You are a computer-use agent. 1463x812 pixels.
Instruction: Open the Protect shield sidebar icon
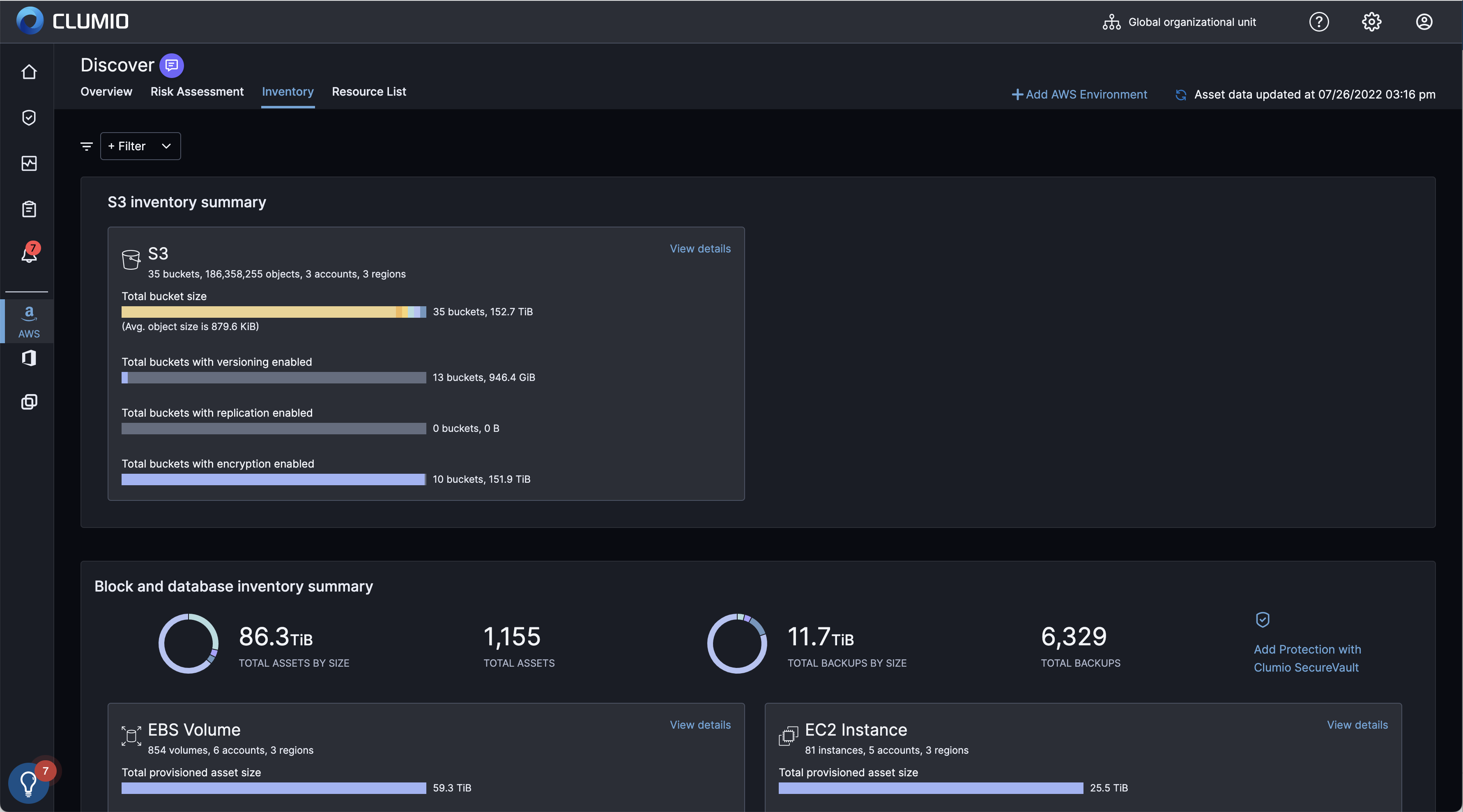tap(29, 117)
